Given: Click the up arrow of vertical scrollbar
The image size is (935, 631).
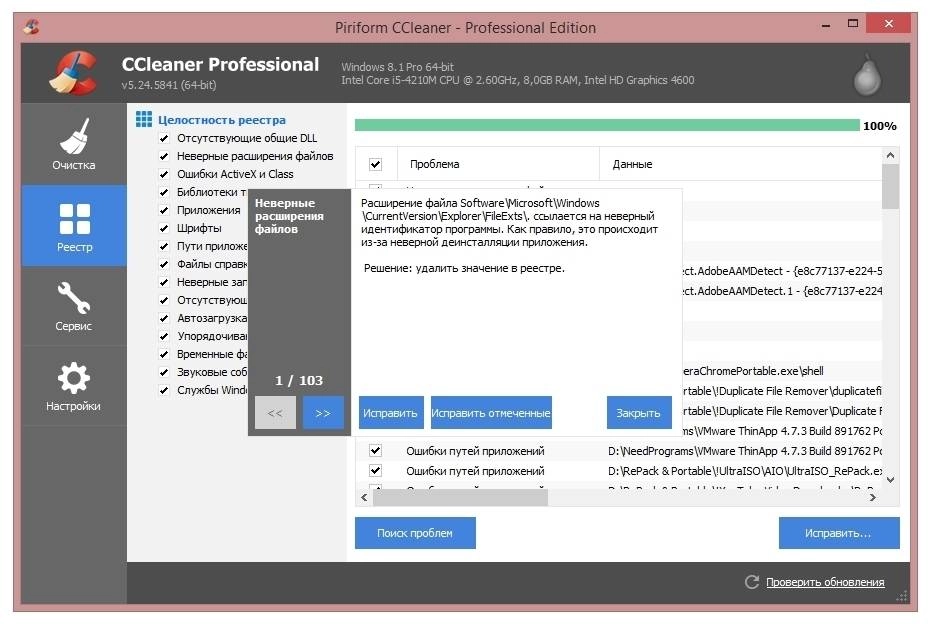Looking at the screenshot, I should [890, 155].
